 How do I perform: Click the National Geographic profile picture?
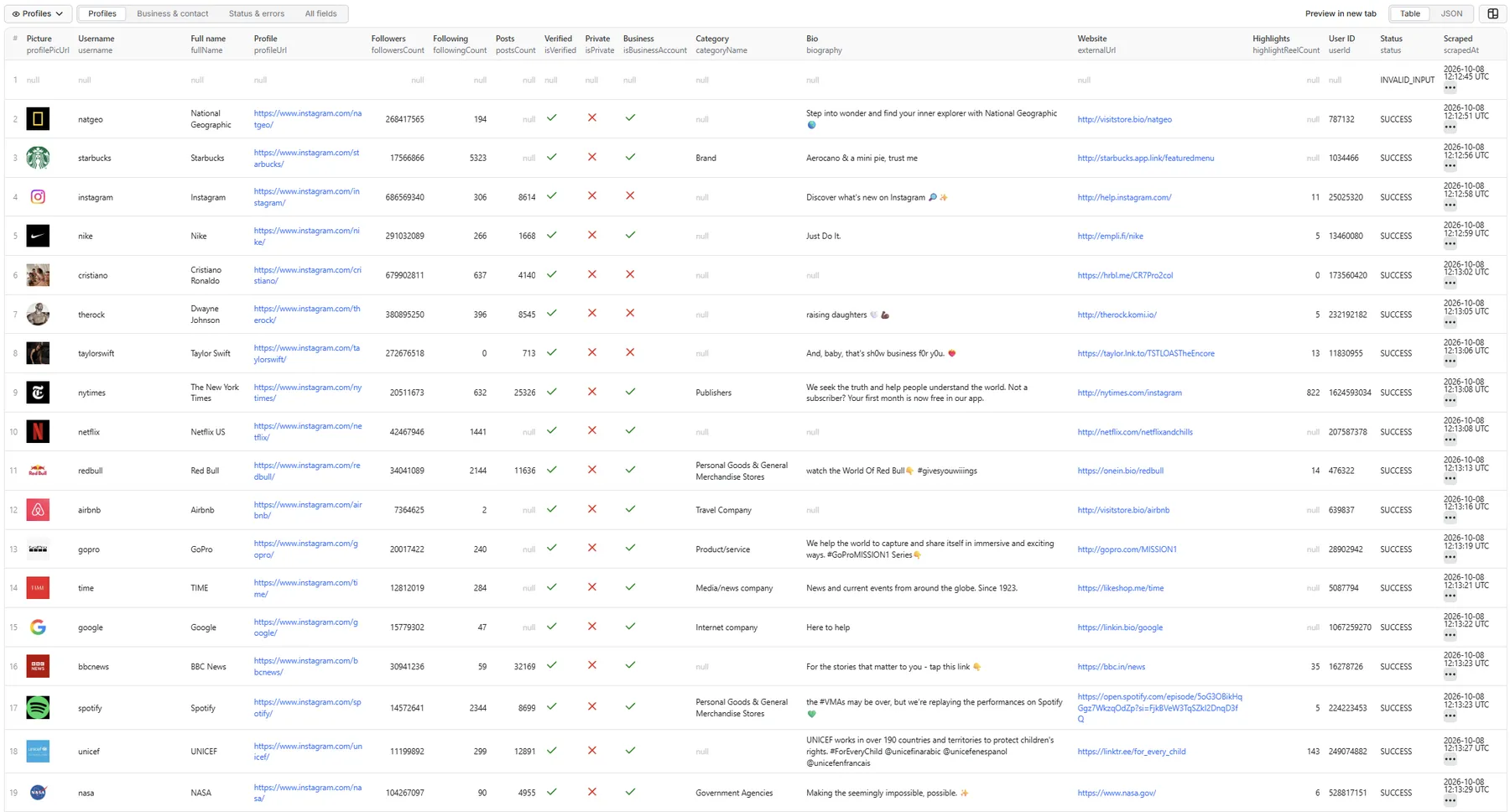pyautogui.click(x=38, y=119)
